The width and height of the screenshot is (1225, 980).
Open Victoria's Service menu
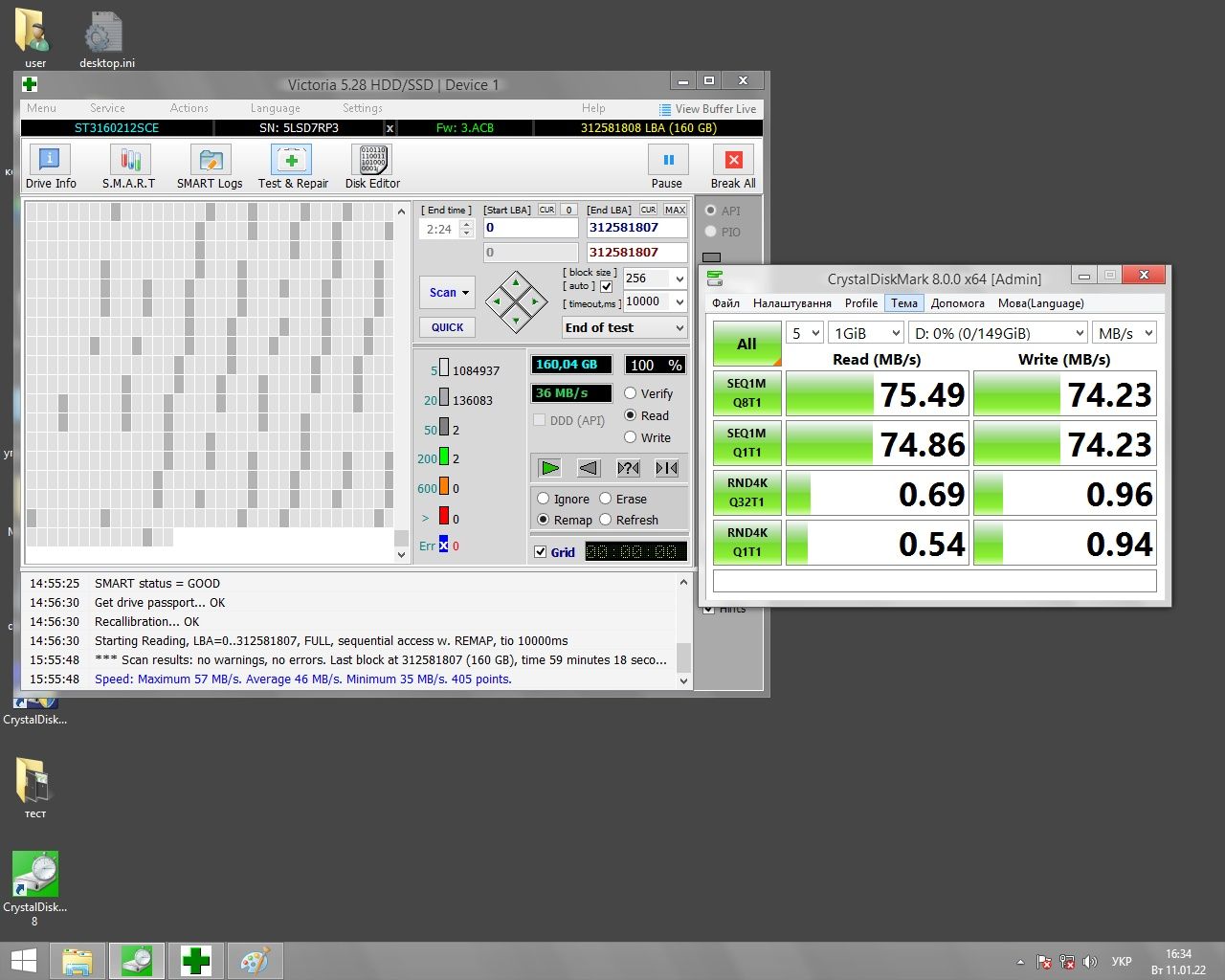click(107, 108)
